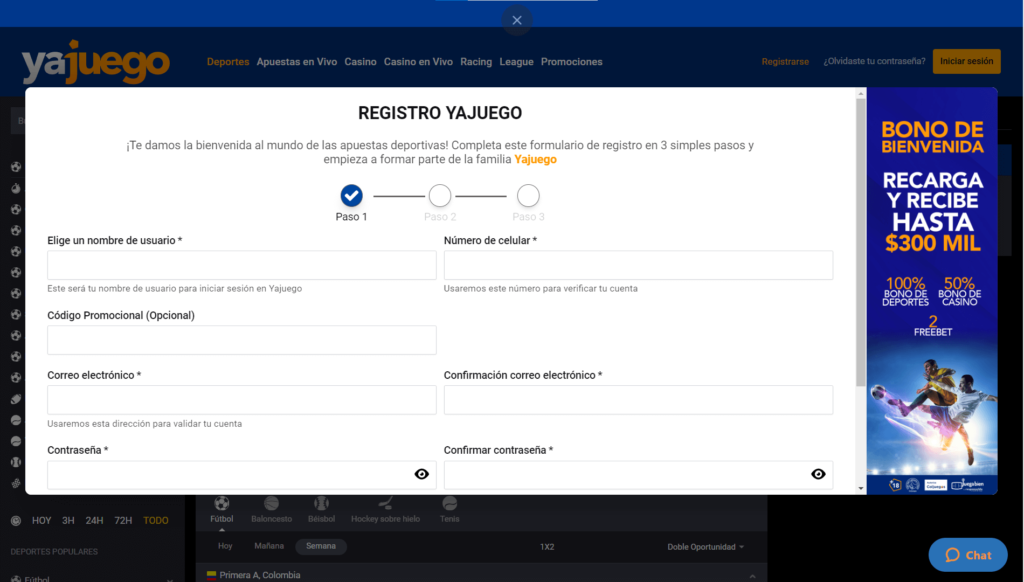The height and width of the screenshot is (582, 1024).
Task: Click the scrollbar down arrow in the form
Action: point(860,489)
